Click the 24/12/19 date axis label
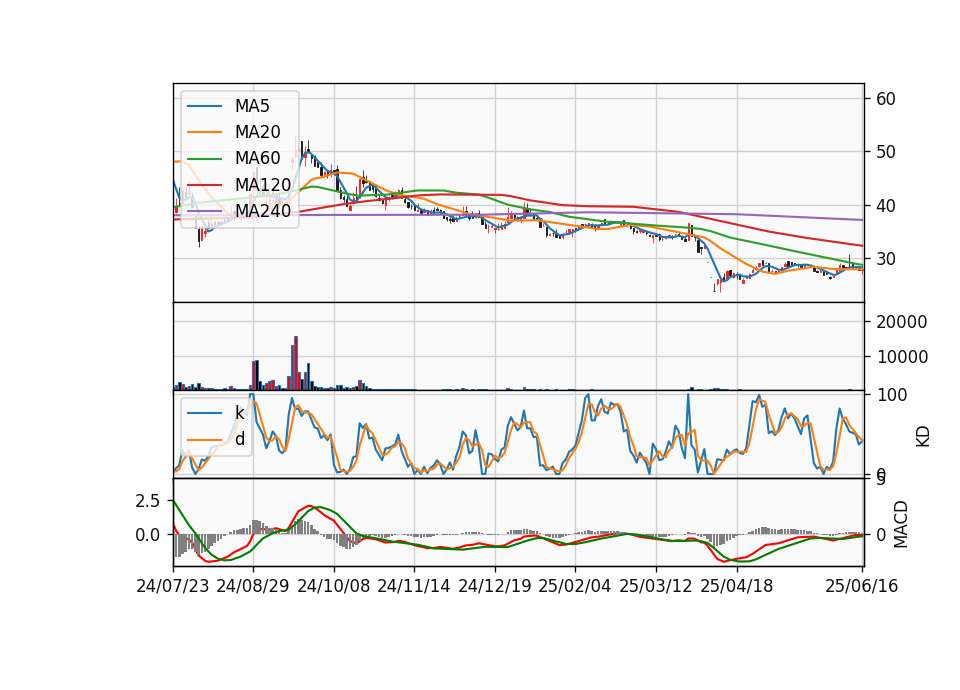This screenshot has width=960, height=690. pyautogui.click(x=495, y=586)
